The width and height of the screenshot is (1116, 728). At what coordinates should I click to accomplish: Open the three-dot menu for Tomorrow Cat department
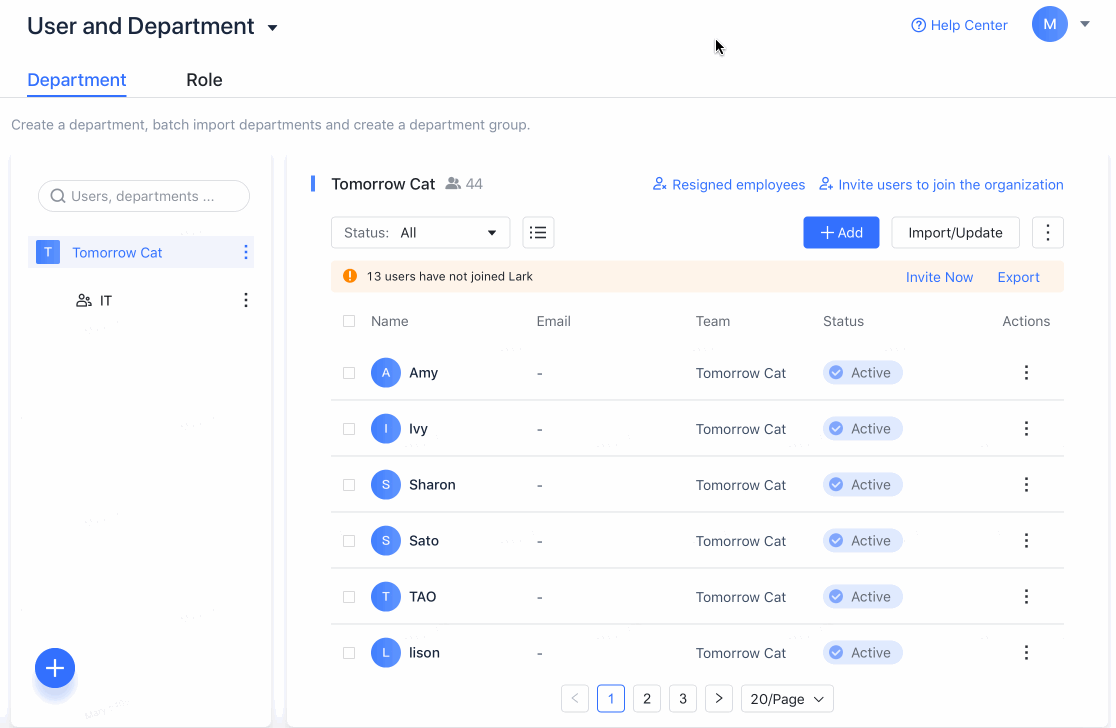pyautogui.click(x=246, y=253)
